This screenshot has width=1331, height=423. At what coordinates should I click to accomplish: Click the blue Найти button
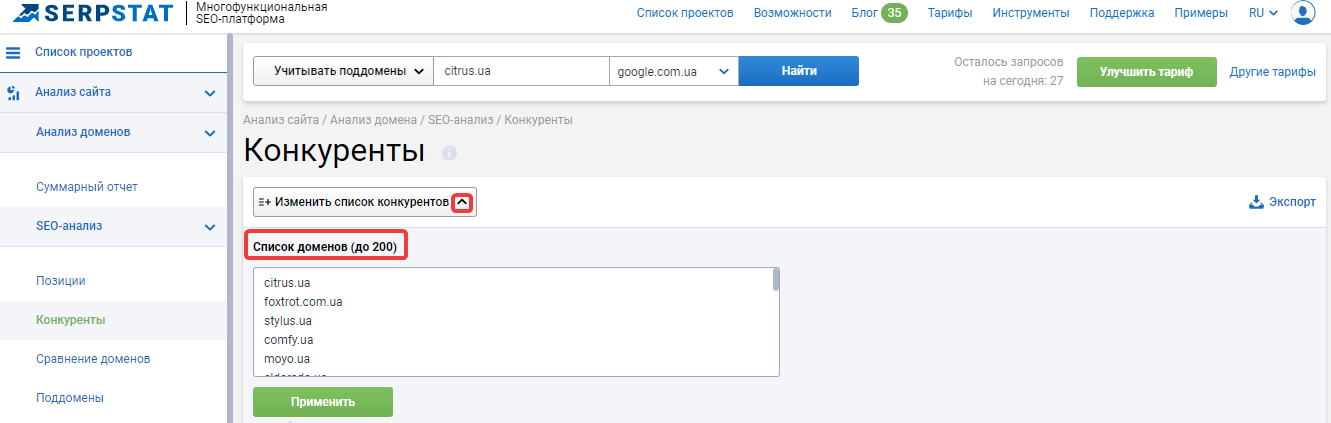(x=799, y=71)
